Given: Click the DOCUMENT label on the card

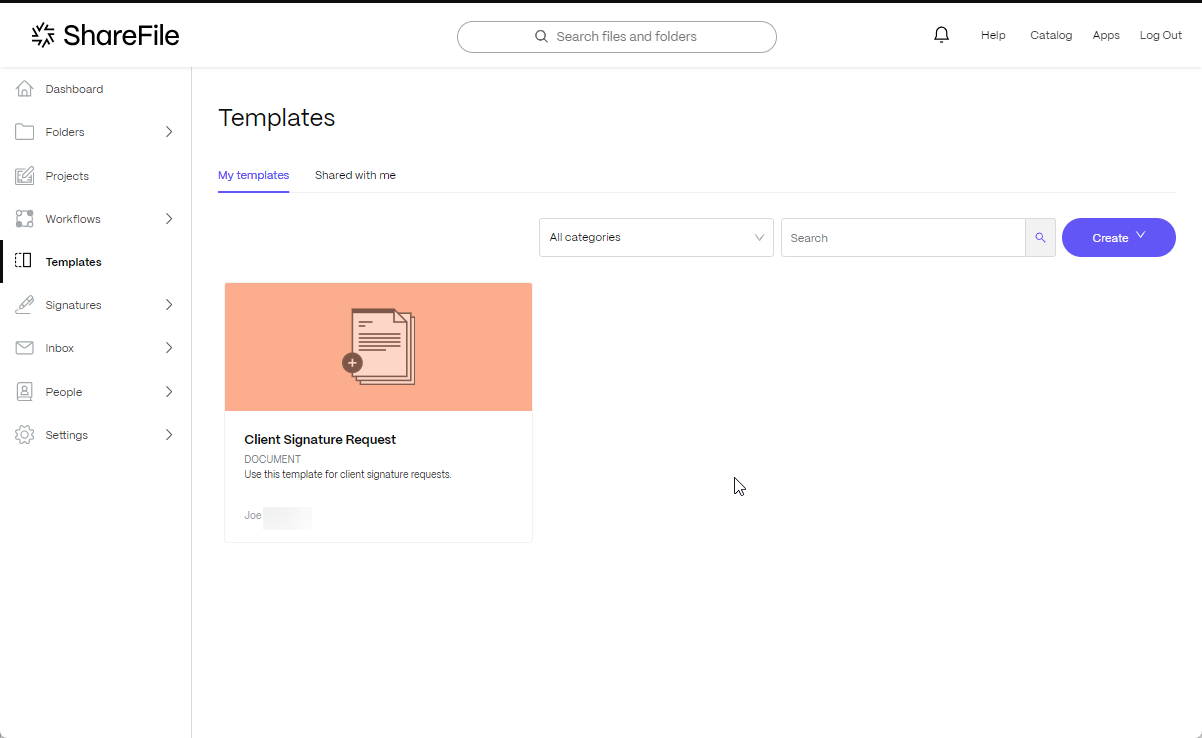Looking at the screenshot, I should 272,460.
